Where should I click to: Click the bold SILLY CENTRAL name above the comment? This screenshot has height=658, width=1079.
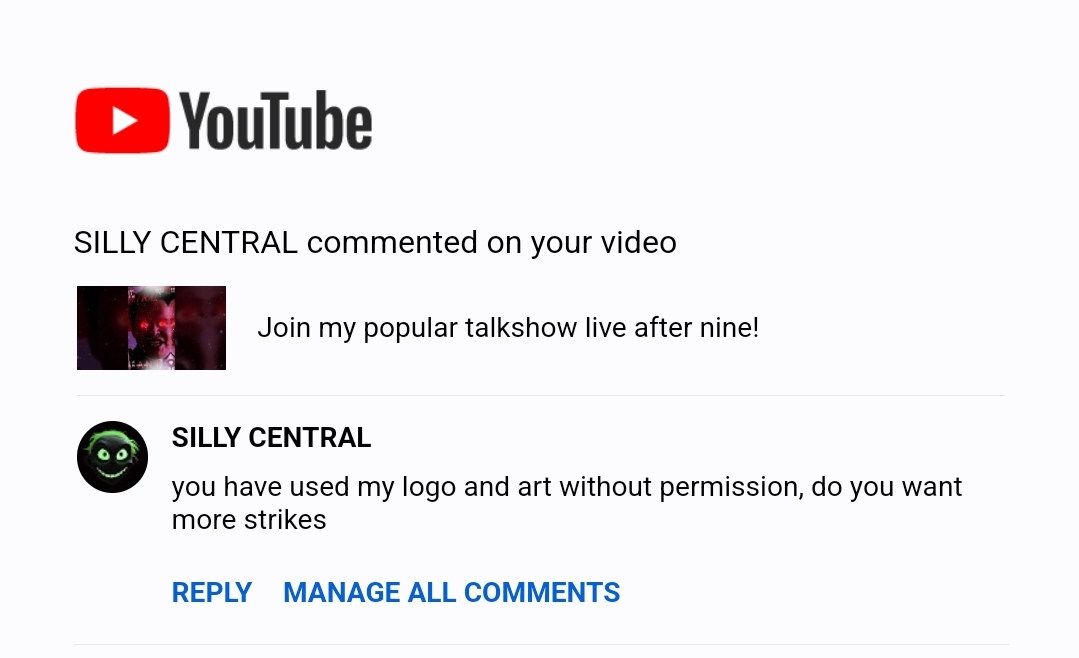tap(271, 438)
